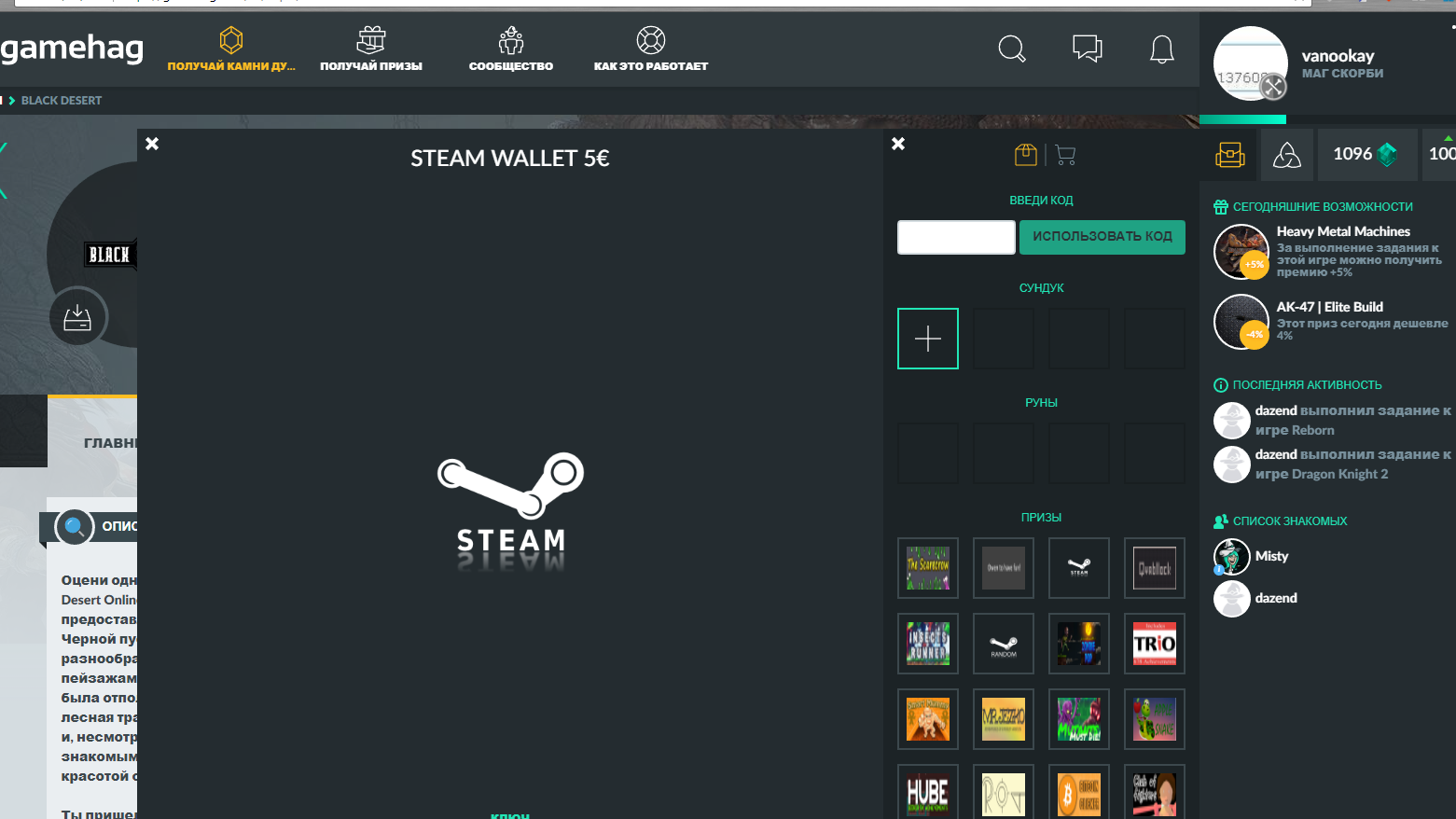The height and width of the screenshot is (819, 1456).
Task: Select the HUBE prize thumbnail
Action: [928, 792]
